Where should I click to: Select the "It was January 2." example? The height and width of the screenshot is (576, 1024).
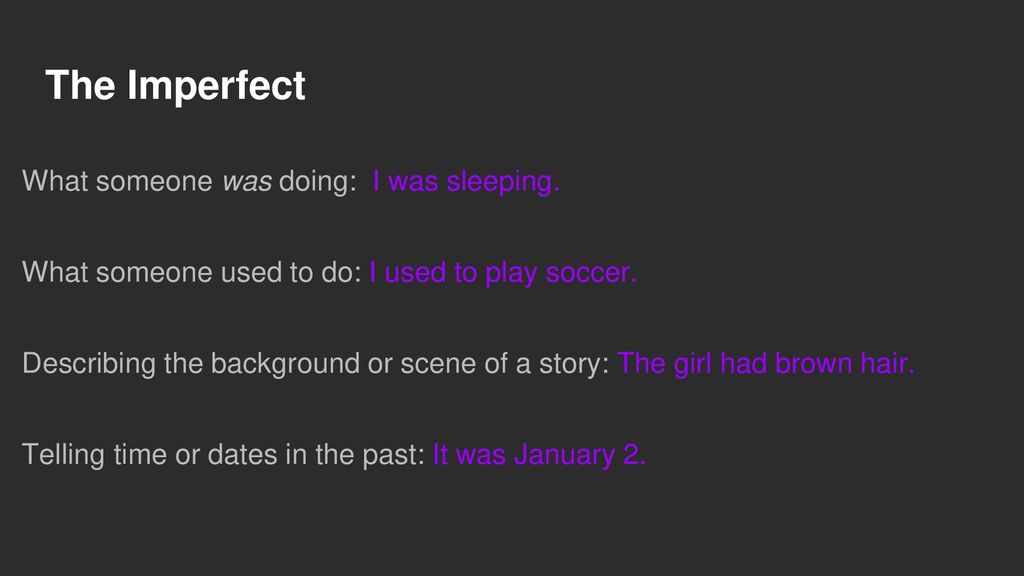539,455
